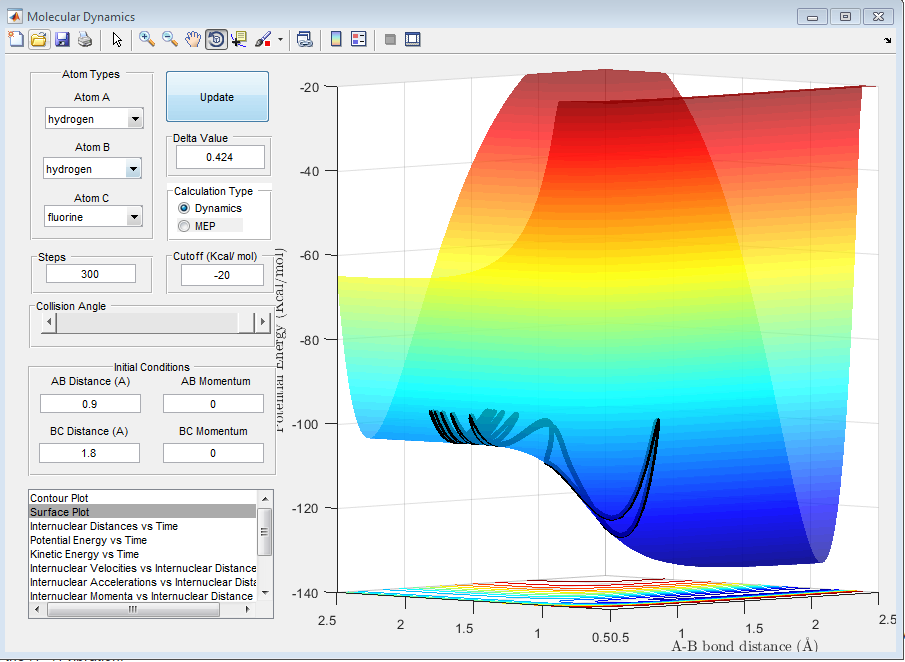
Task: Click the New Figure toolbar icon
Action: coord(16,40)
